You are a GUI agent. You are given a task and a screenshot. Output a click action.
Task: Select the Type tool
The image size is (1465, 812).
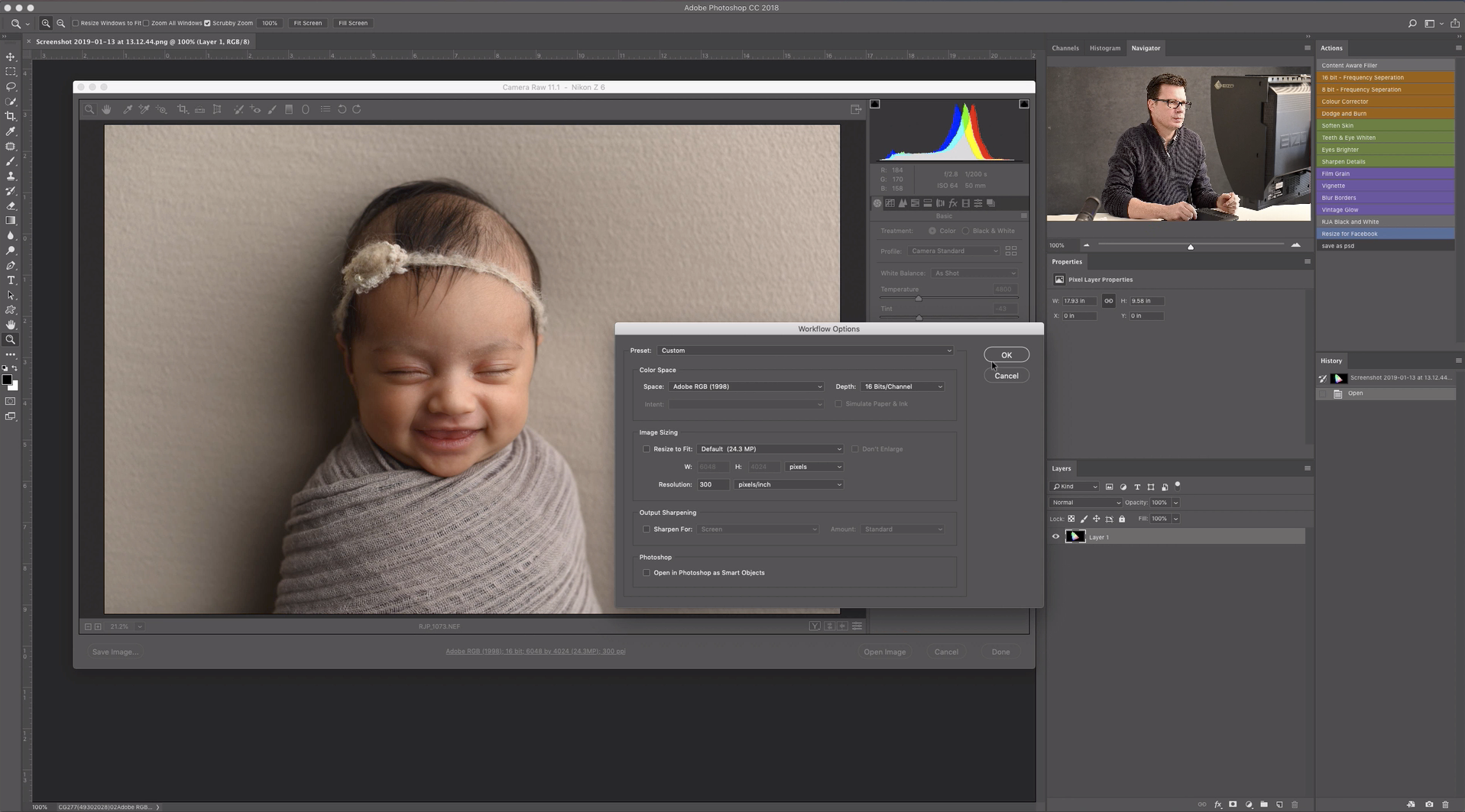tap(11, 280)
